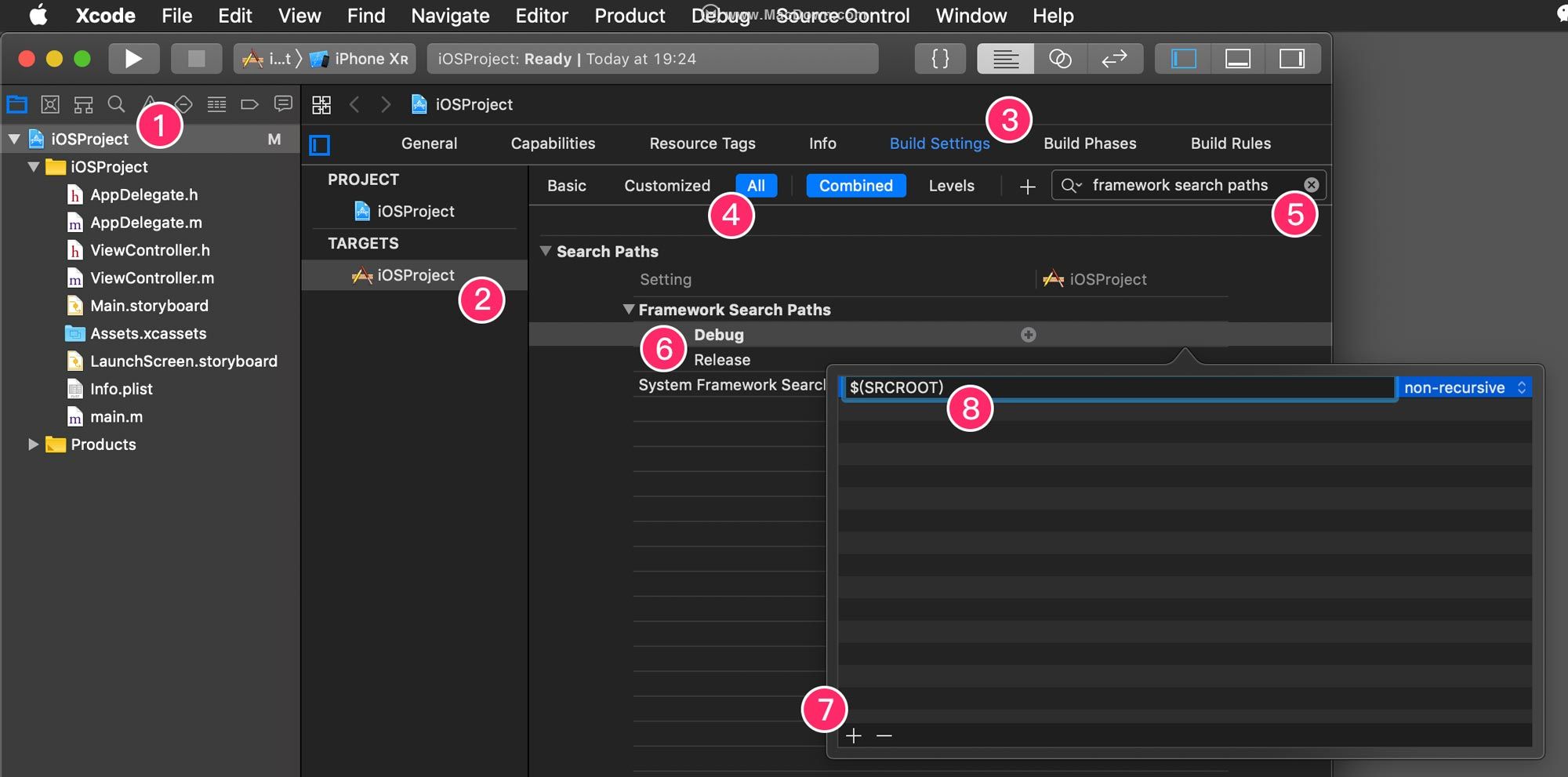Show the Symbol navigator

[x=83, y=104]
